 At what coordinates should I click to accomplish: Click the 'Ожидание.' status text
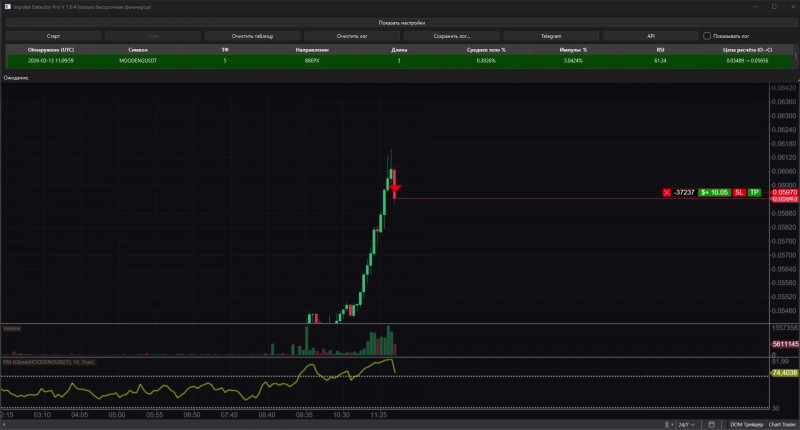point(16,78)
